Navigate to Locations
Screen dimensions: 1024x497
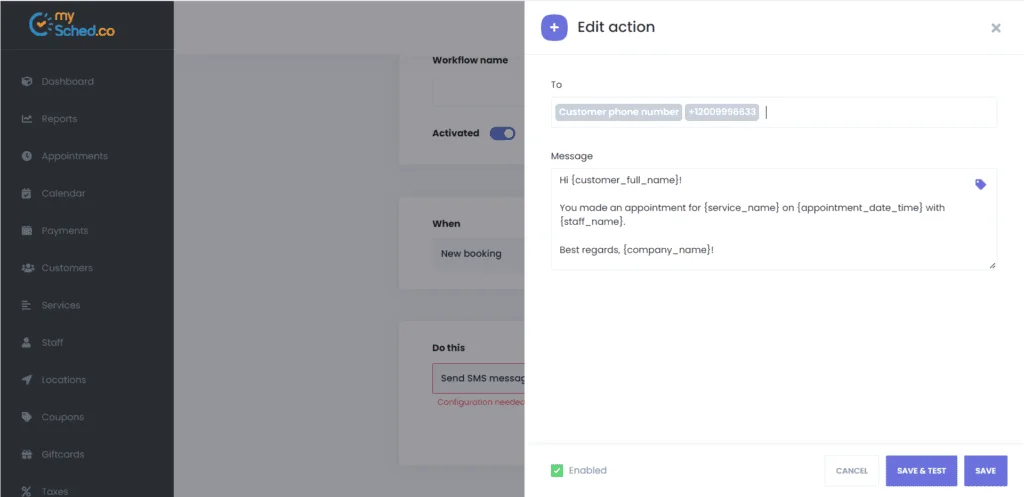pyautogui.click(x=64, y=379)
